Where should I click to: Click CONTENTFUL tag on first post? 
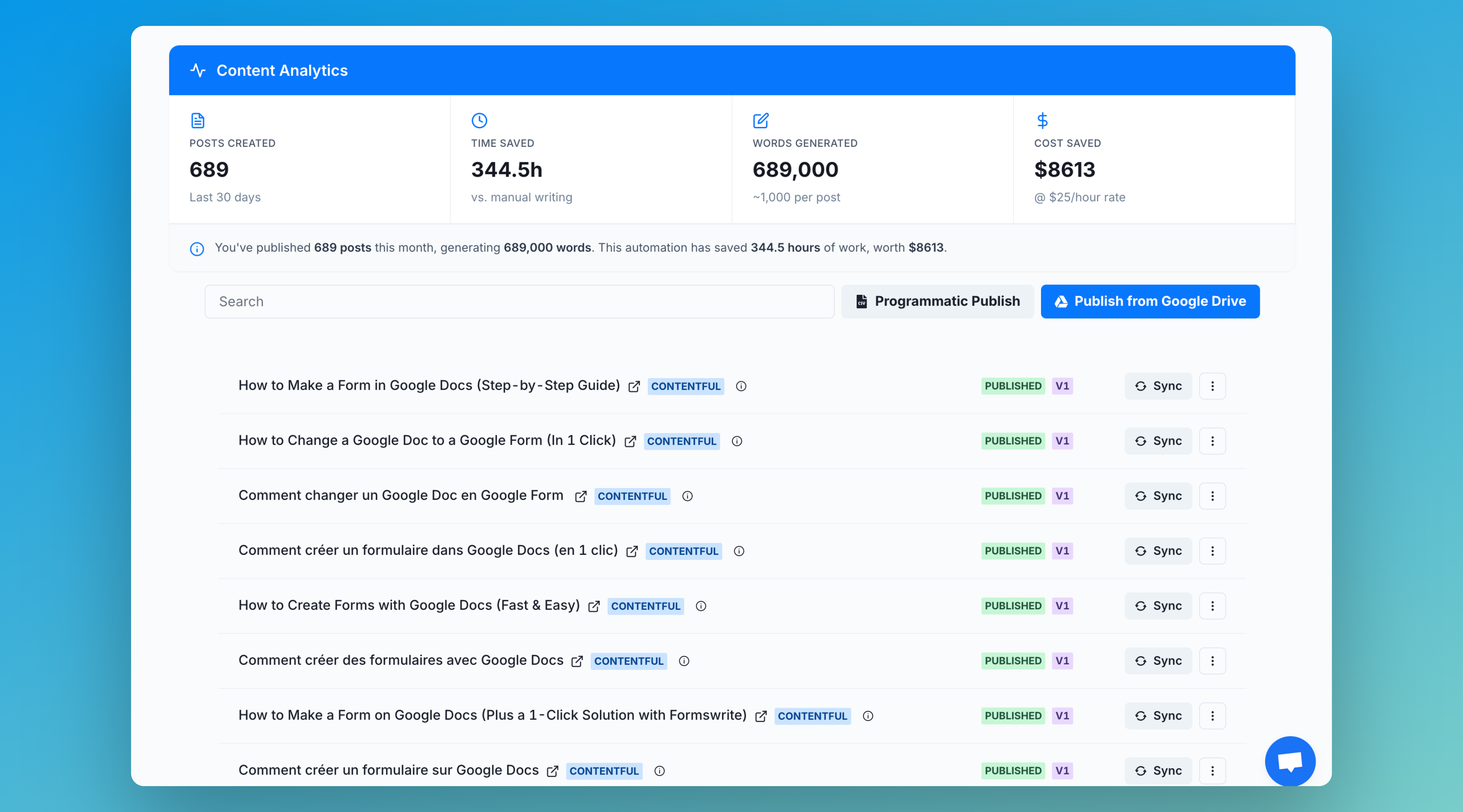(x=685, y=386)
